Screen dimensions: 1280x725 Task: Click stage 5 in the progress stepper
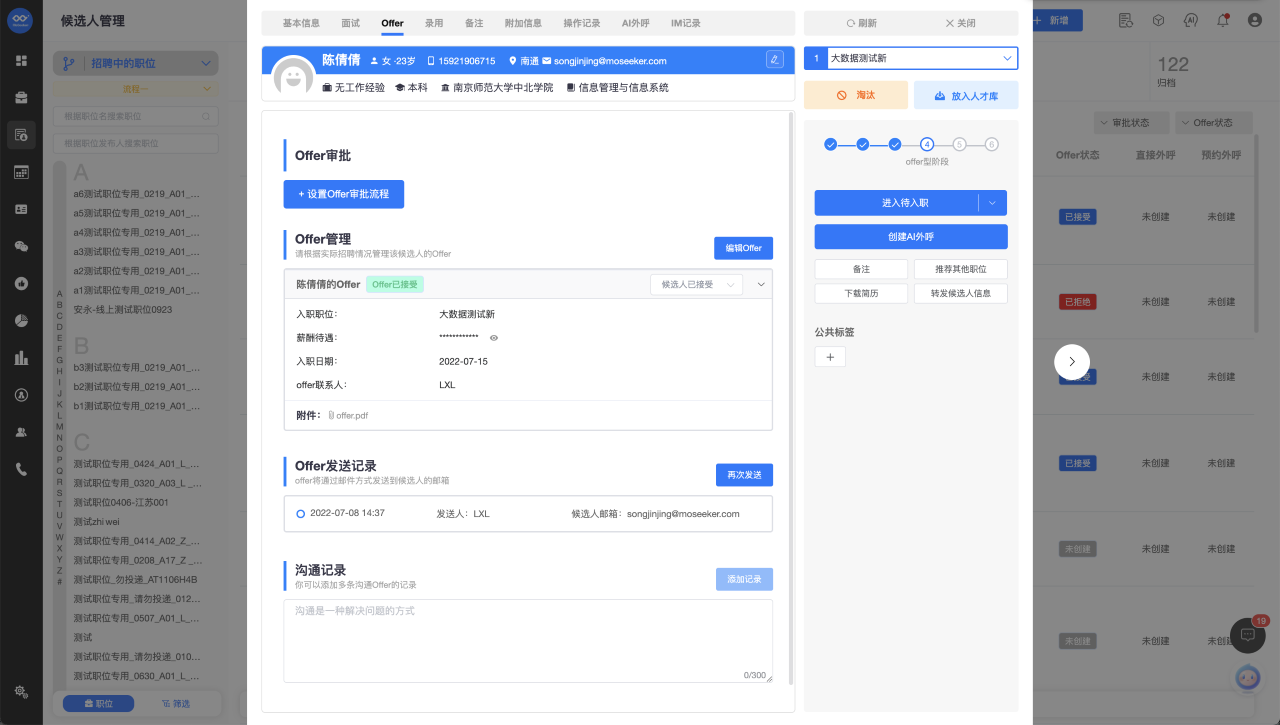[x=959, y=144]
